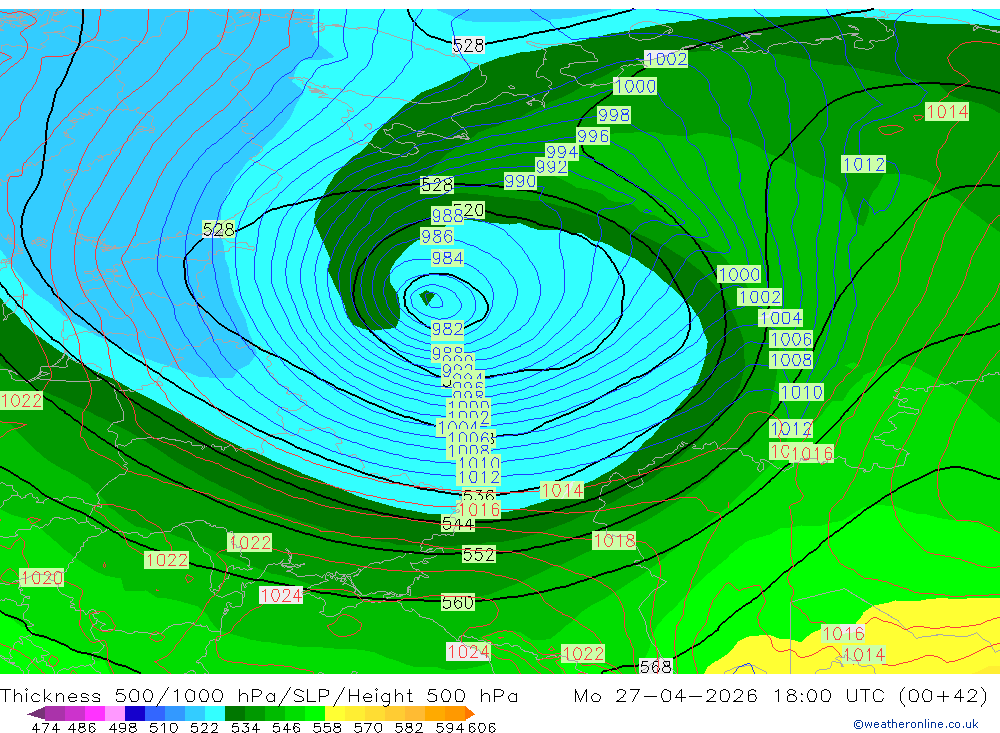Click the purple arrow at the legend's left end
Screen dimensions: 1000x733
point(36,713)
